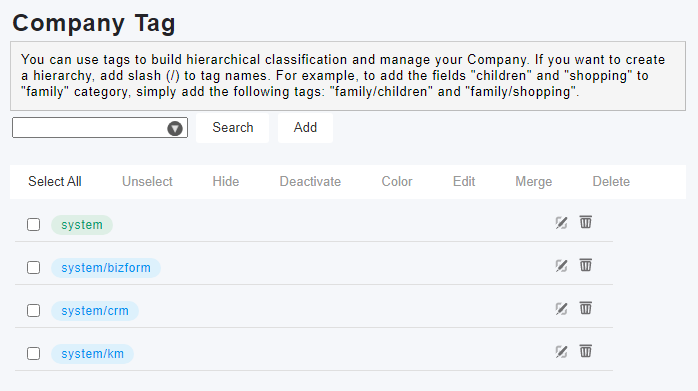This screenshot has height=391, width=698.
Task: Open the tag search dropdown arrow
Action: (x=175, y=128)
